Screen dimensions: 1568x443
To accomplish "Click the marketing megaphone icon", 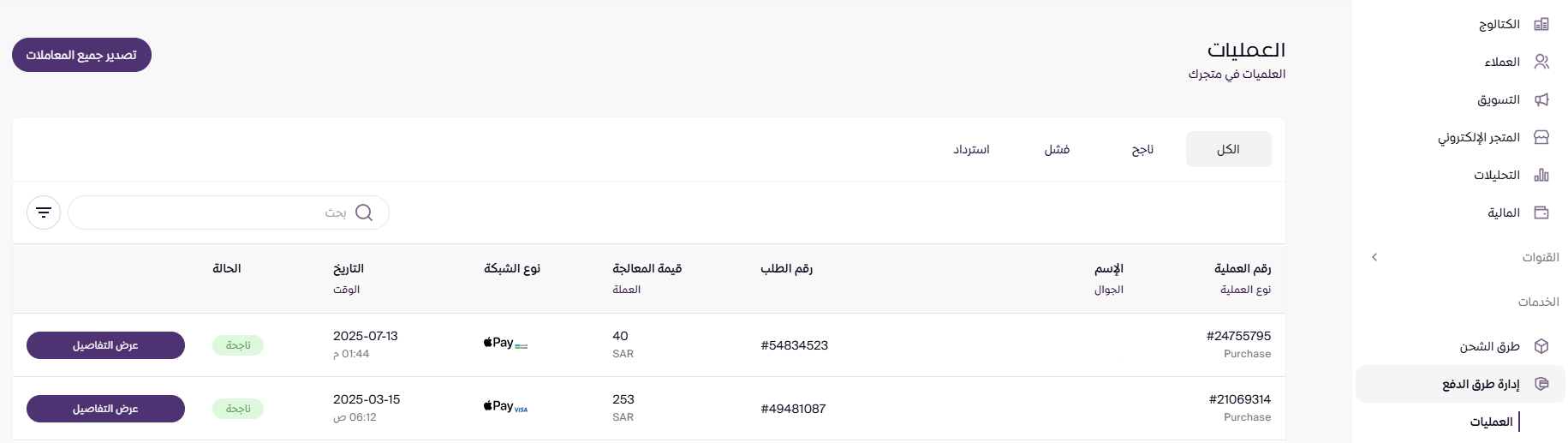I will (1541, 99).
